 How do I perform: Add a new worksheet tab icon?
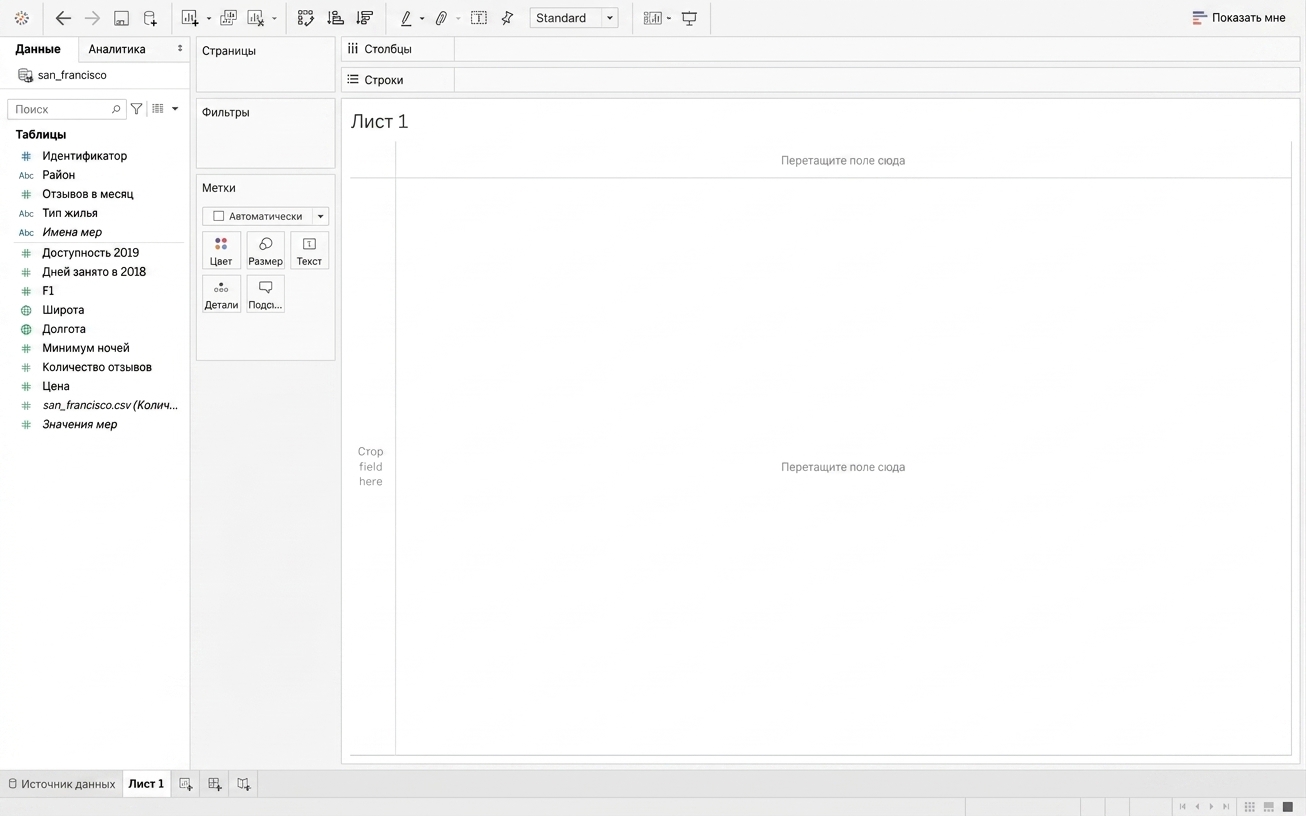pos(186,784)
